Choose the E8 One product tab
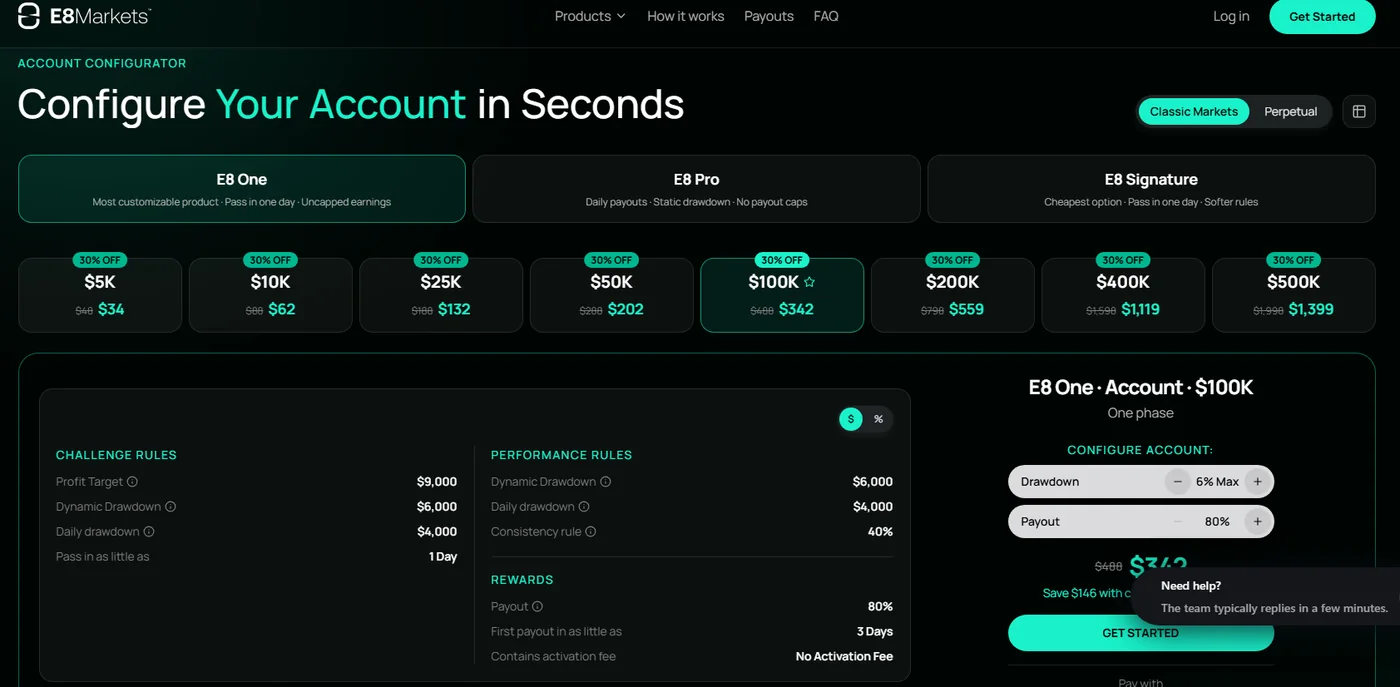 (x=242, y=189)
